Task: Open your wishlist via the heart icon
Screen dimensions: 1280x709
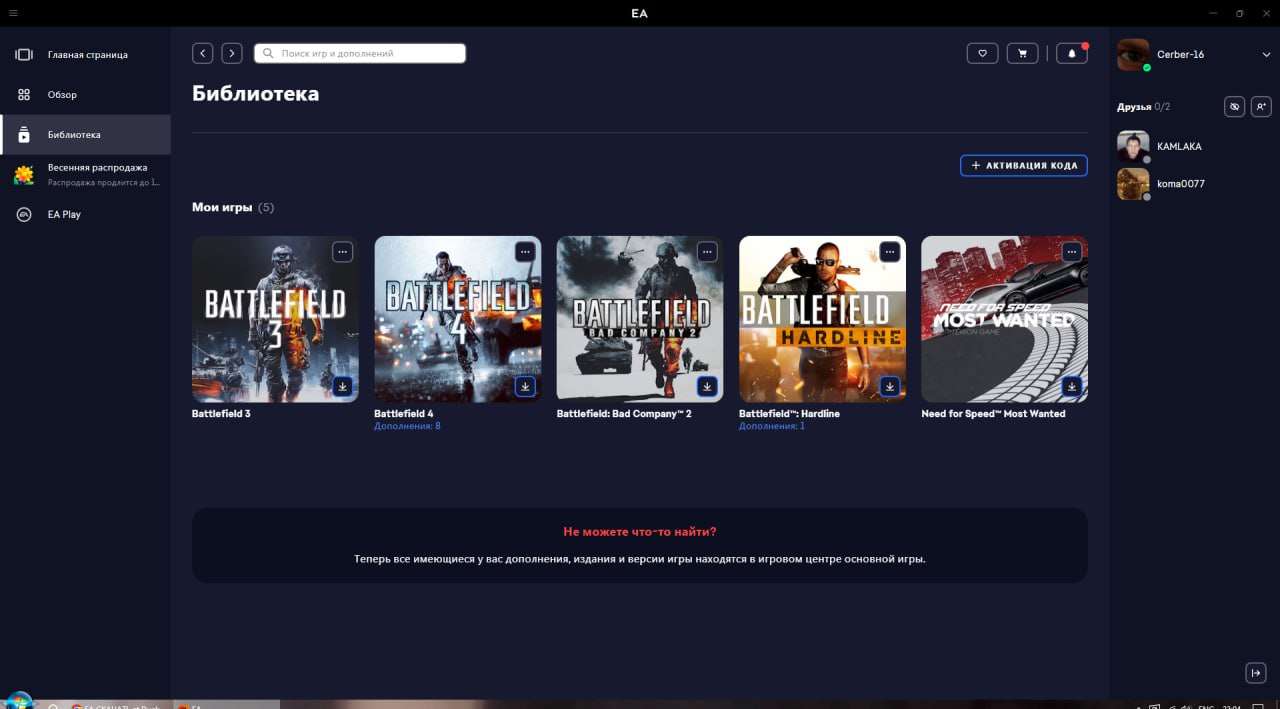Action: pyautogui.click(x=982, y=52)
